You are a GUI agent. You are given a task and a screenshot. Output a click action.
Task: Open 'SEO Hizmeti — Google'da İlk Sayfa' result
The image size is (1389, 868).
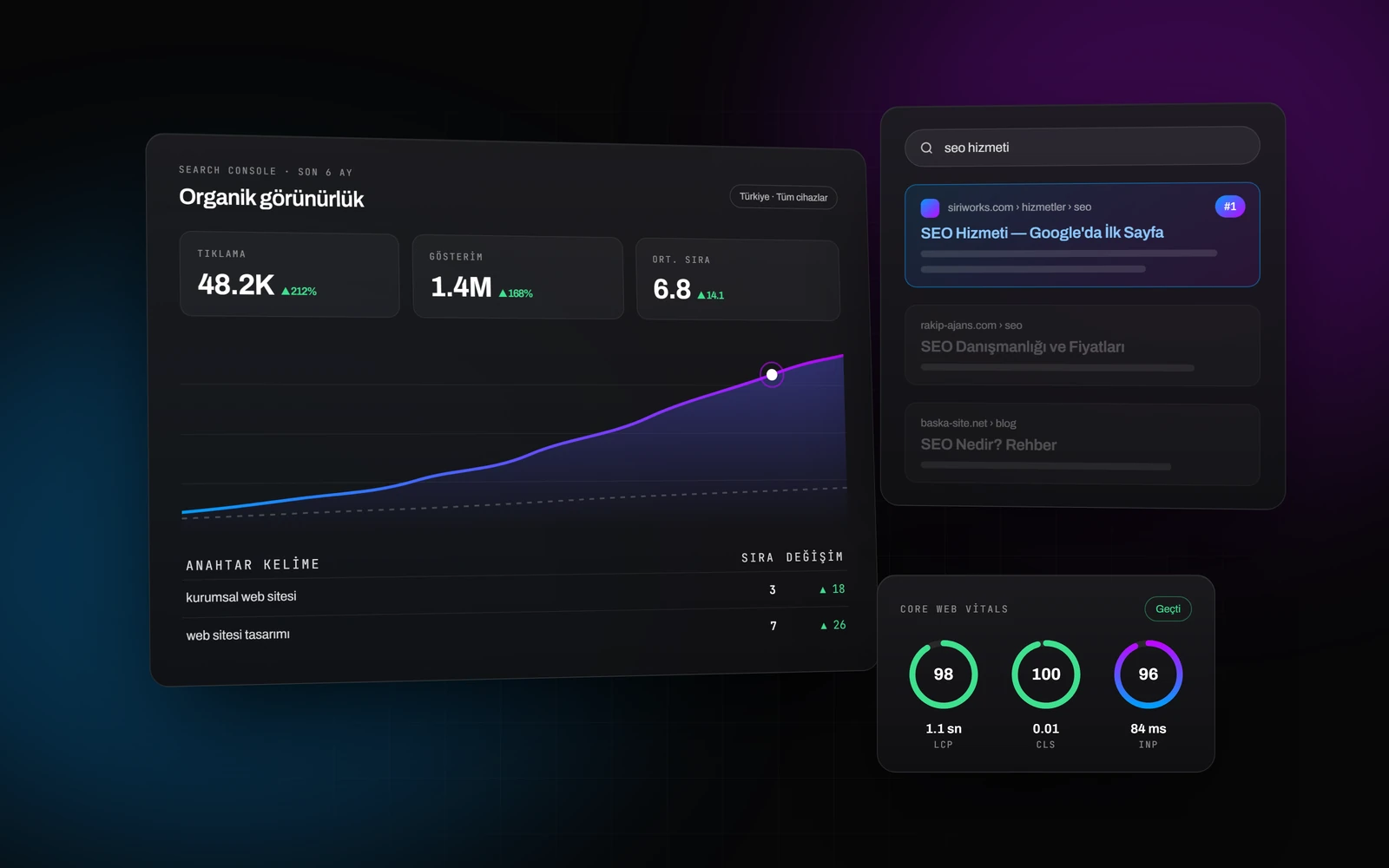[x=1082, y=234]
